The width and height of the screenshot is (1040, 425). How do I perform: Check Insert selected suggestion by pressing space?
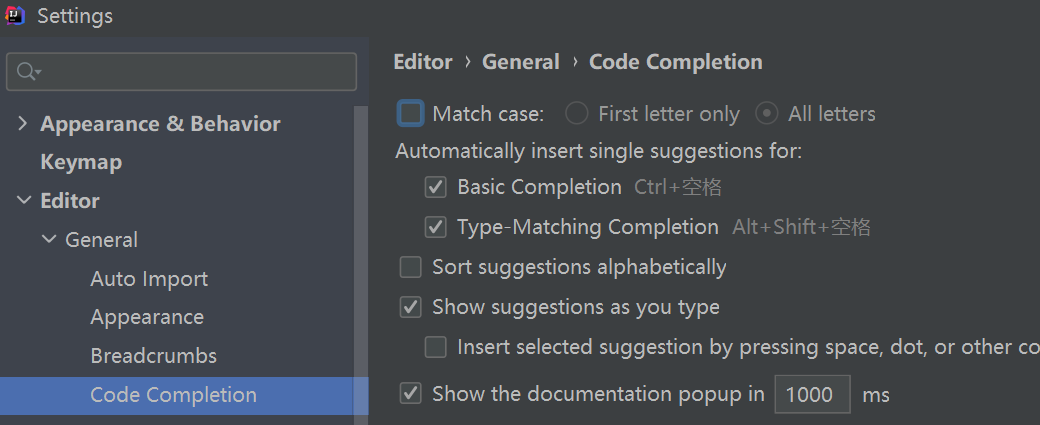(435, 347)
